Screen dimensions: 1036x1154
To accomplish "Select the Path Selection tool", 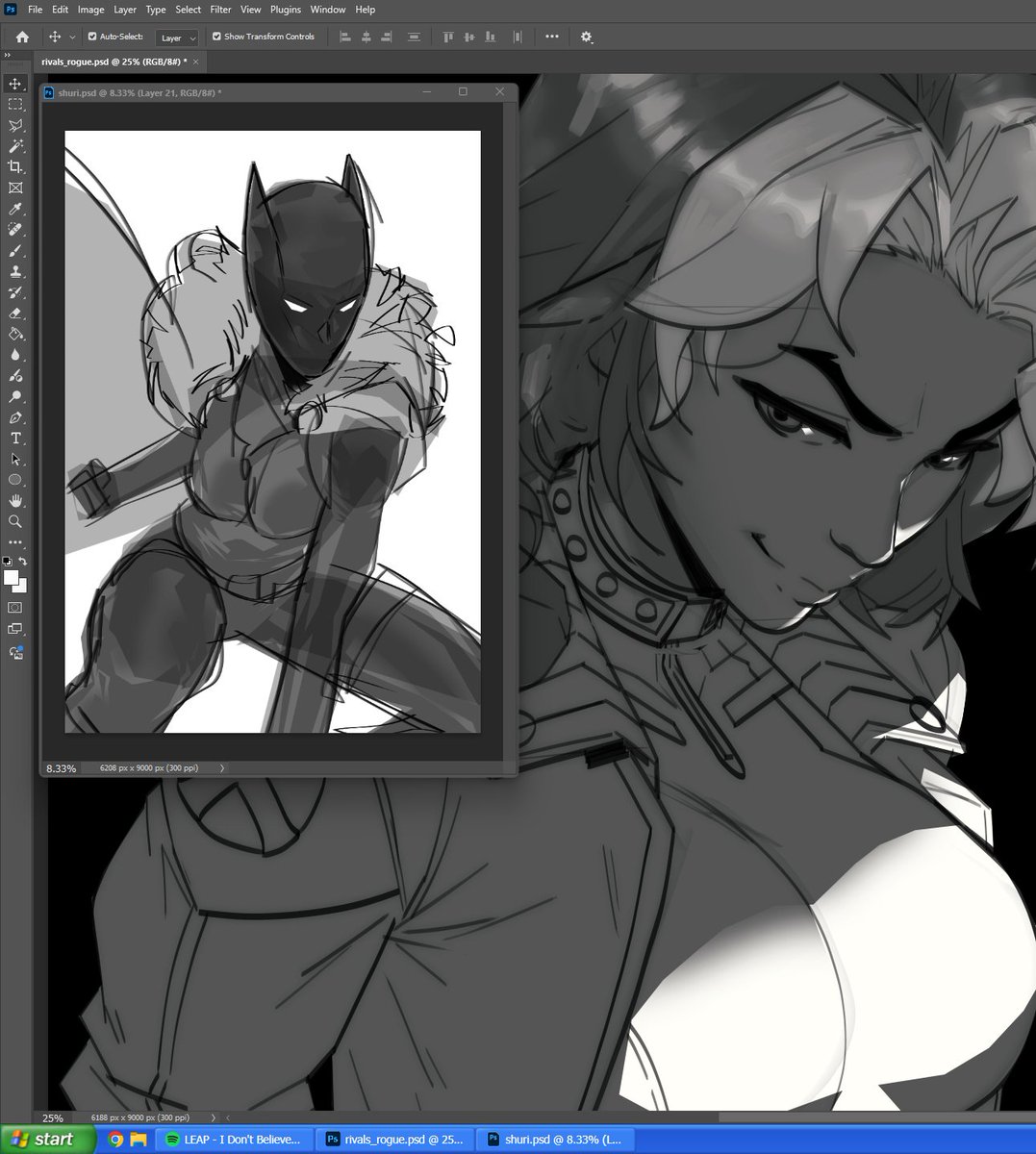I will pyautogui.click(x=15, y=460).
